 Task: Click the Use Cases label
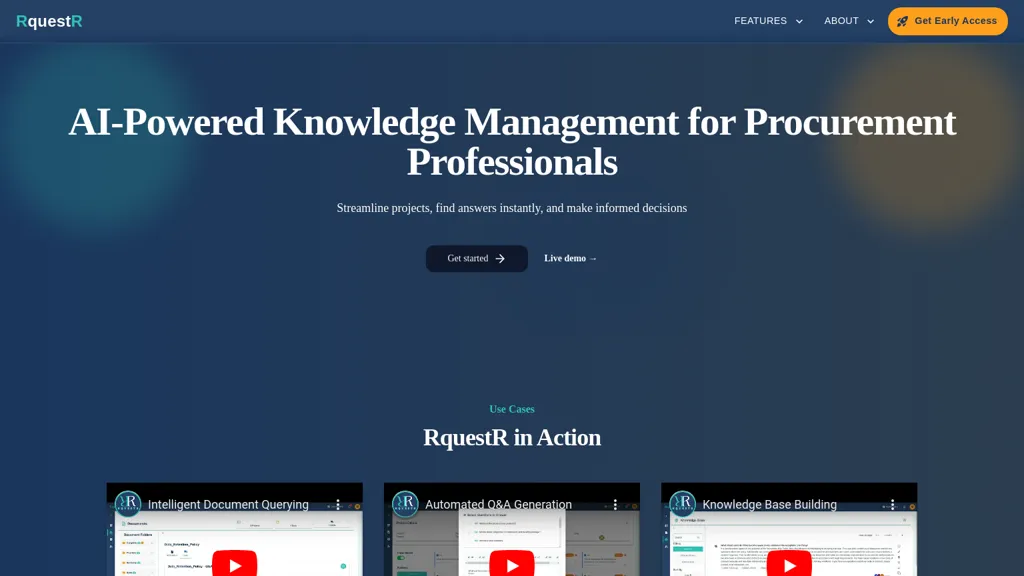pos(512,409)
